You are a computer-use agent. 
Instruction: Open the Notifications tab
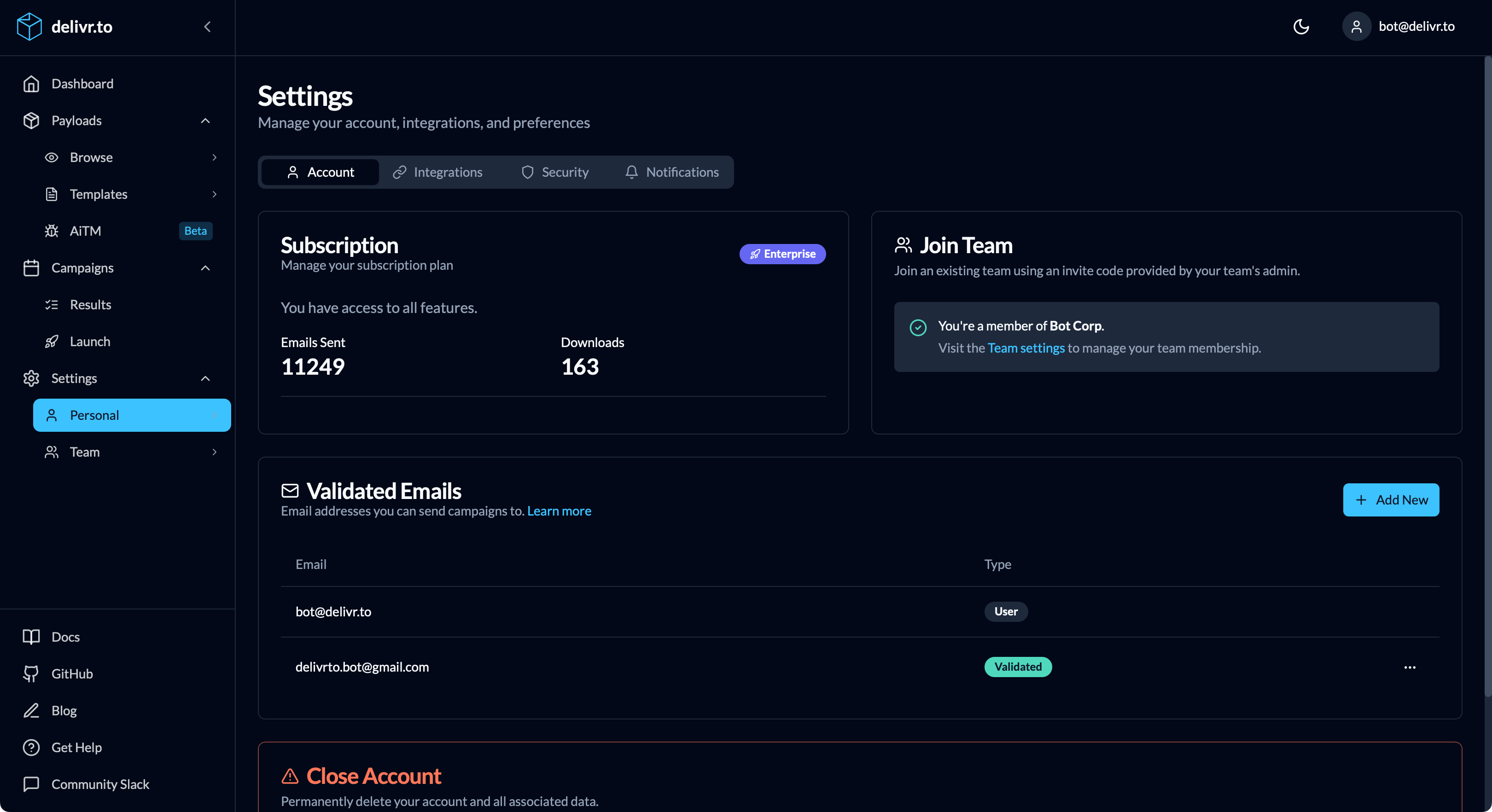pos(672,172)
